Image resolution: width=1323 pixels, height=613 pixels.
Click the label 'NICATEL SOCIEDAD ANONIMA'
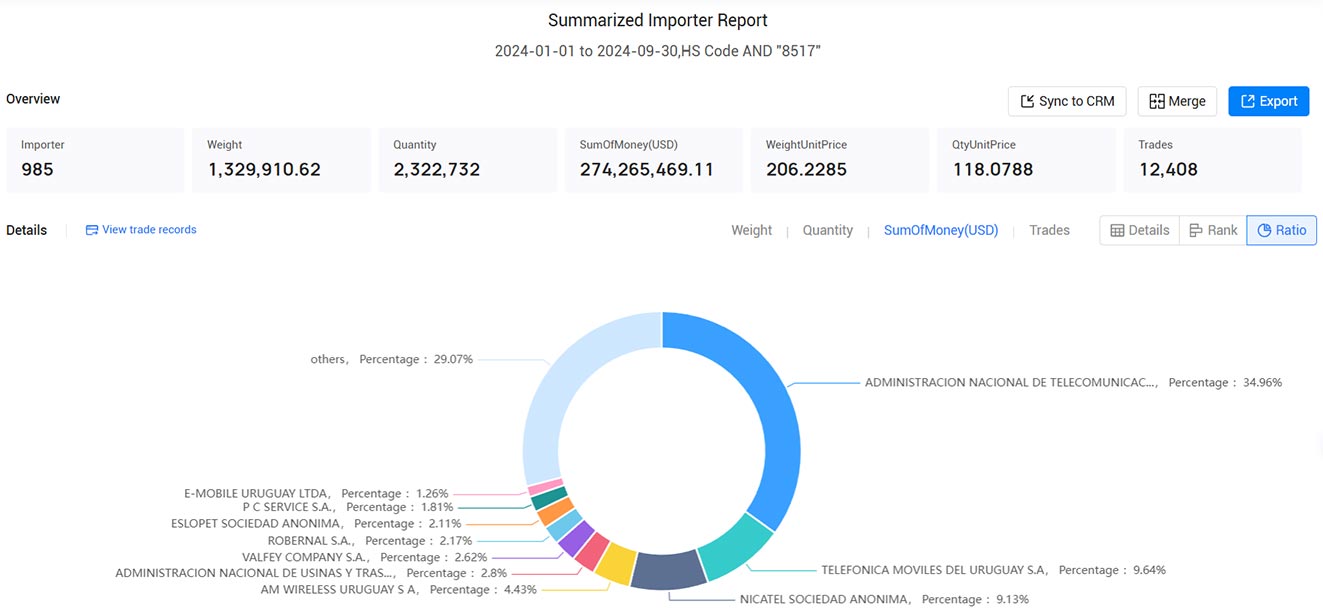pyautogui.click(x=825, y=599)
